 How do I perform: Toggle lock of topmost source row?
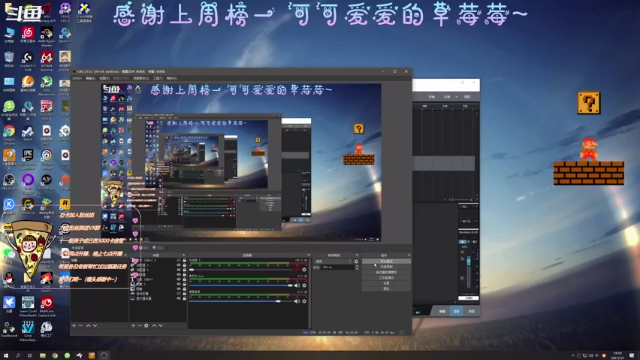184,260
